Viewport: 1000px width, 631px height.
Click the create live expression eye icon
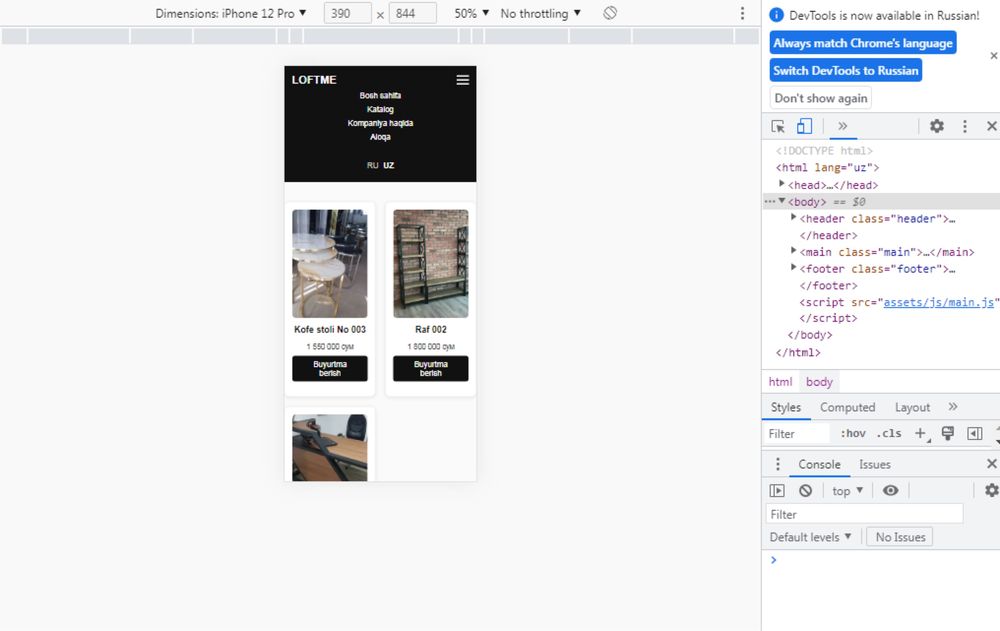coord(891,491)
